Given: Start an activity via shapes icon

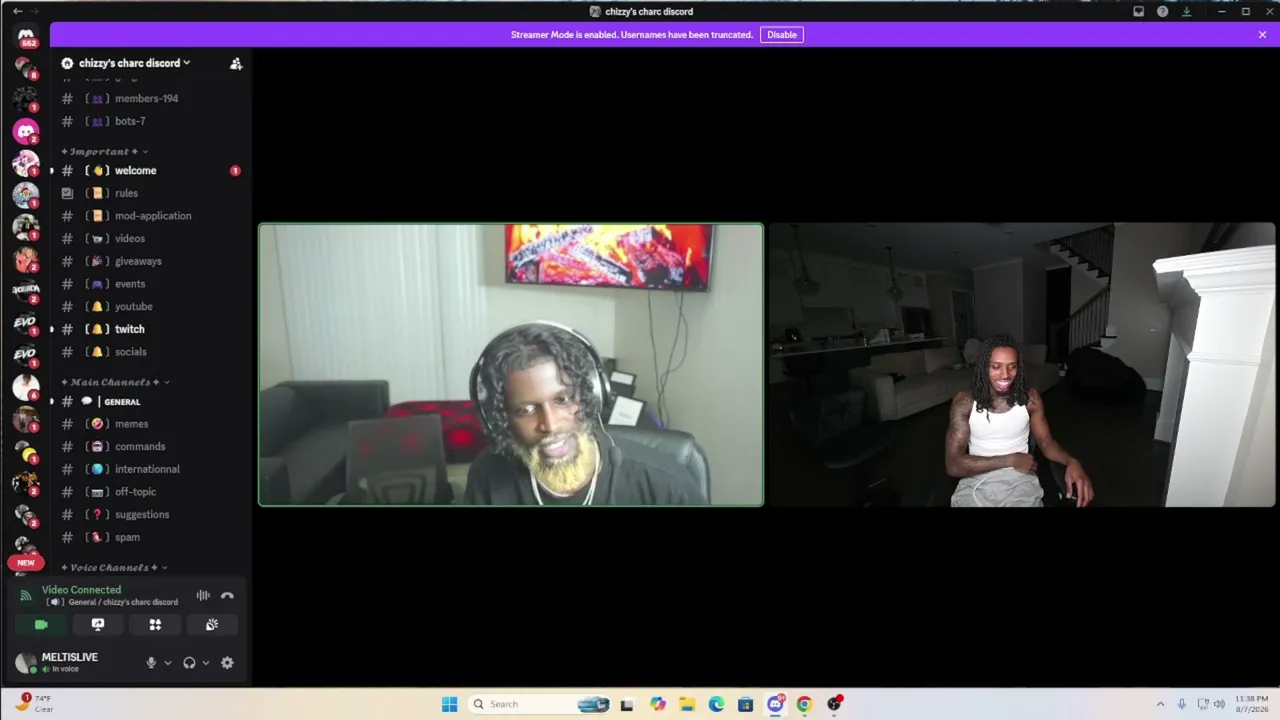Looking at the screenshot, I should [155, 625].
